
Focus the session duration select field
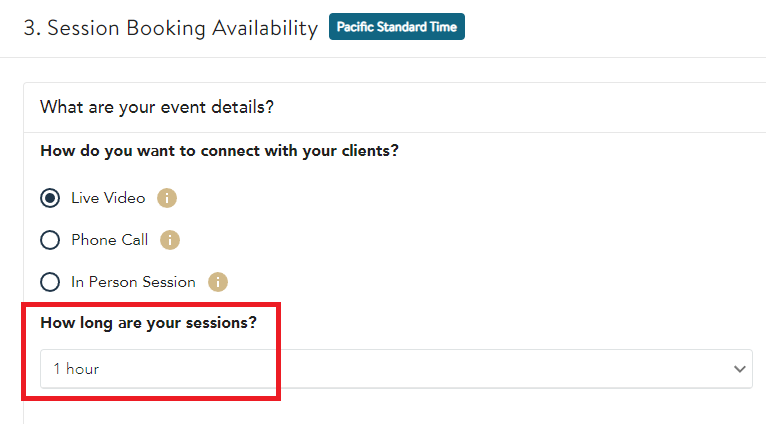pos(396,369)
